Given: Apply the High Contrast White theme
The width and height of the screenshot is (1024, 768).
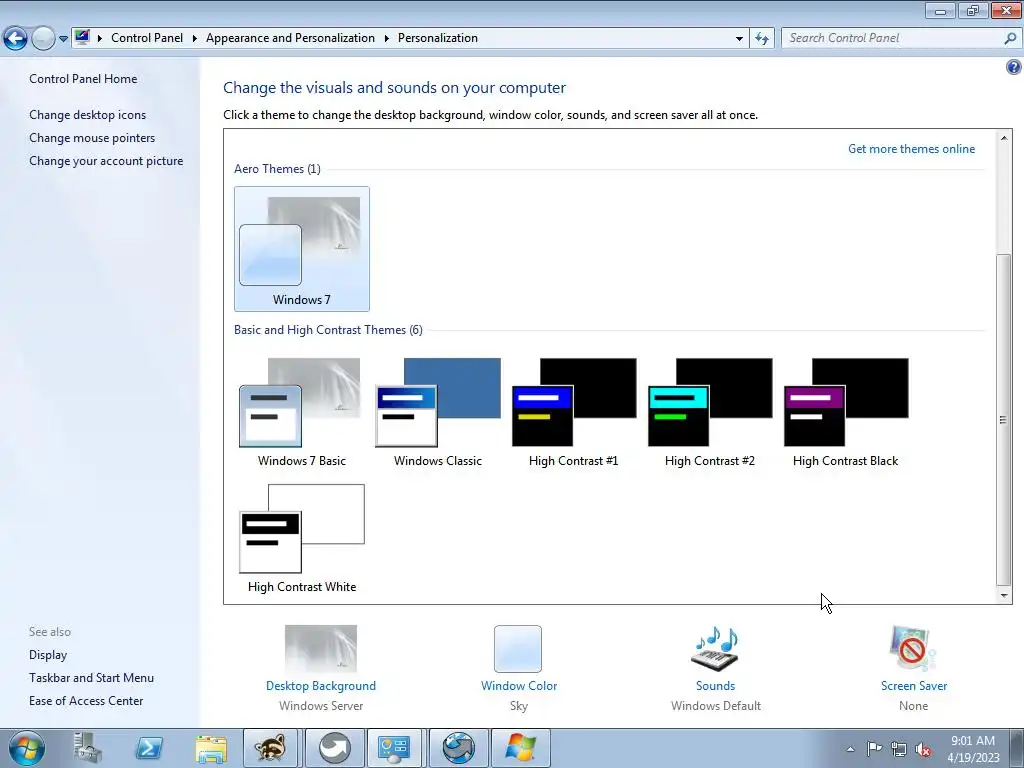Looking at the screenshot, I should point(302,539).
